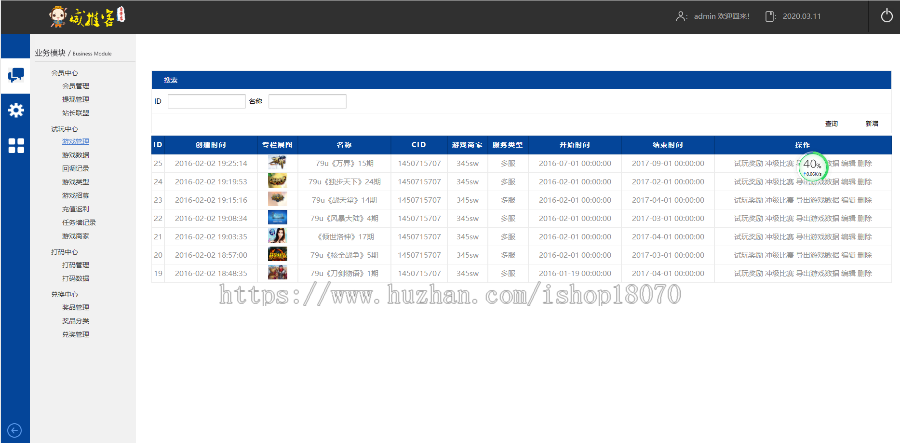The height and width of the screenshot is (443, 900).
Task: Open the settings gear sidebar icon
Action: pyautogui.click(x=15, y=110)
